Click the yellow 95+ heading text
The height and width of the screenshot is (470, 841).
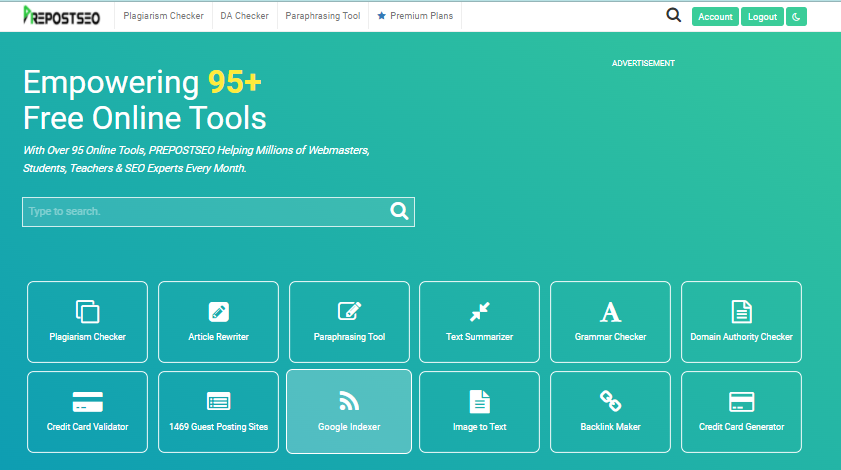pyautogui.click(x=234, y=82)
